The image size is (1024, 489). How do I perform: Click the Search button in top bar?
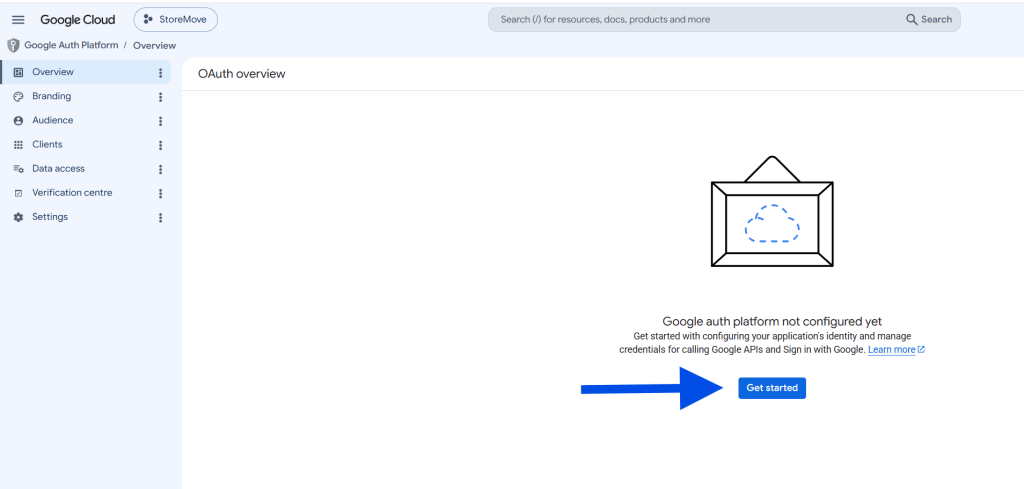tap(929, 20)
